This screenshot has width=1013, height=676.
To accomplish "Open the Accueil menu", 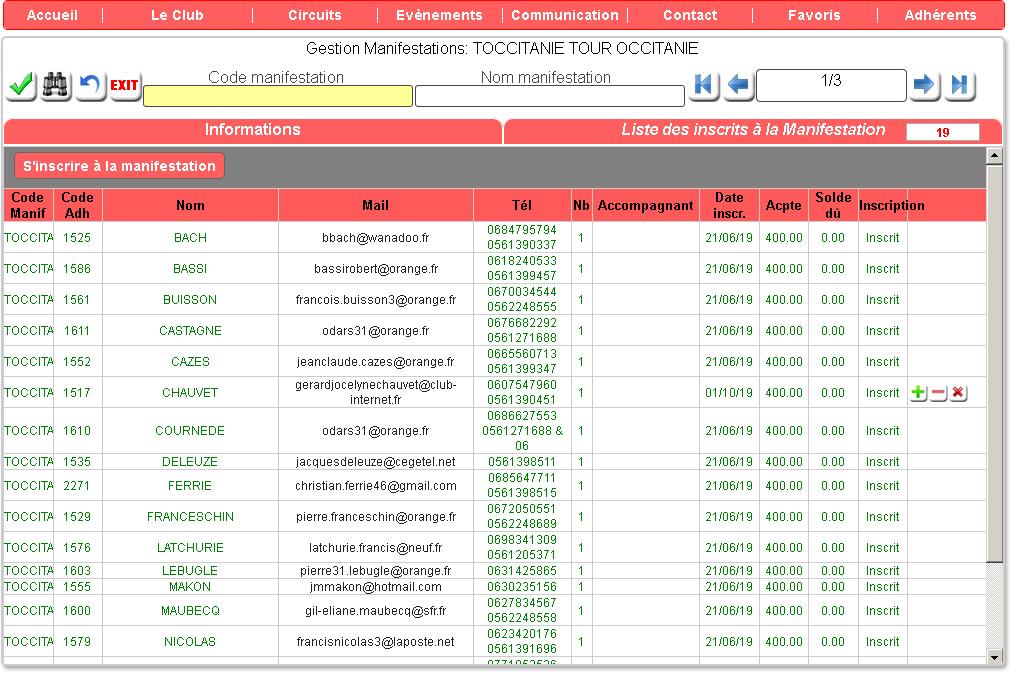I will (52, 15).
